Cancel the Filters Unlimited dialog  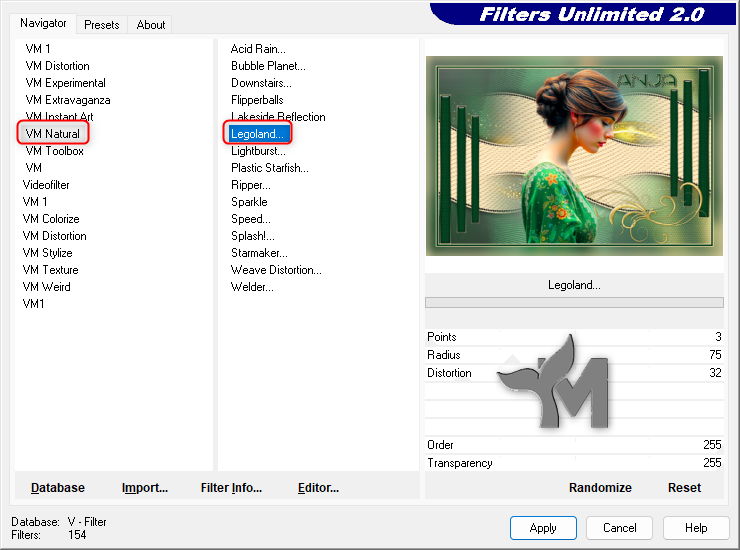pos(619,528)
